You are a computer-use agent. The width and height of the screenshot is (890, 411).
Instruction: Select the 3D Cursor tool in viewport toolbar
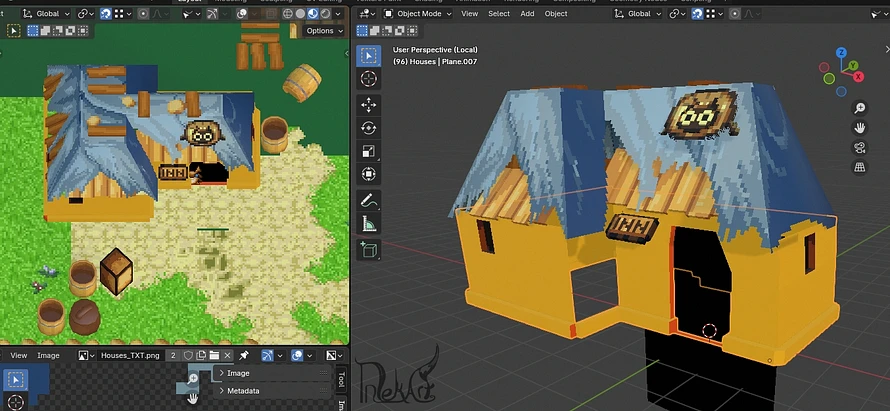[368, 78]
